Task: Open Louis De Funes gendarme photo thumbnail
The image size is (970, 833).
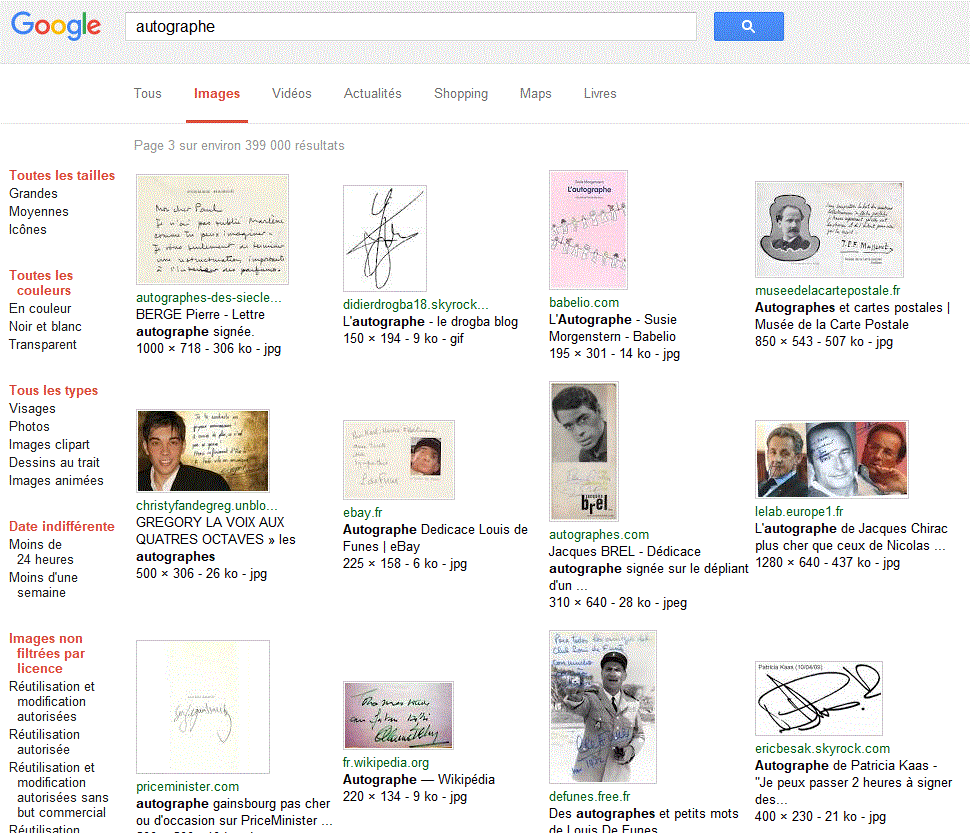Action: [x=603, y=707]
